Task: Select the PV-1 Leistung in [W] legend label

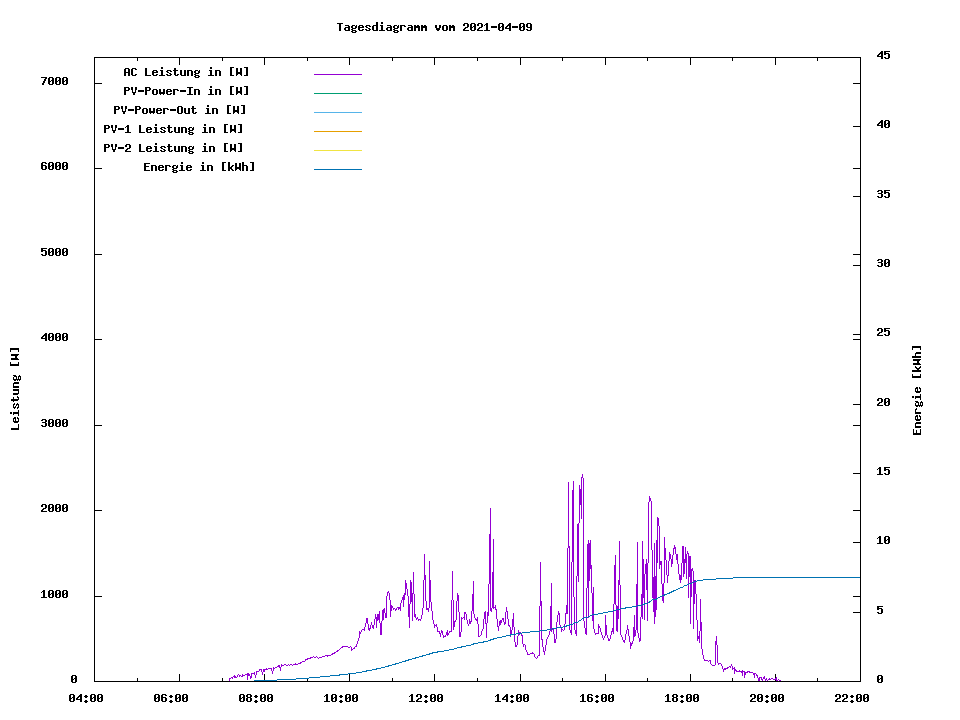Action: pos(173,129)
